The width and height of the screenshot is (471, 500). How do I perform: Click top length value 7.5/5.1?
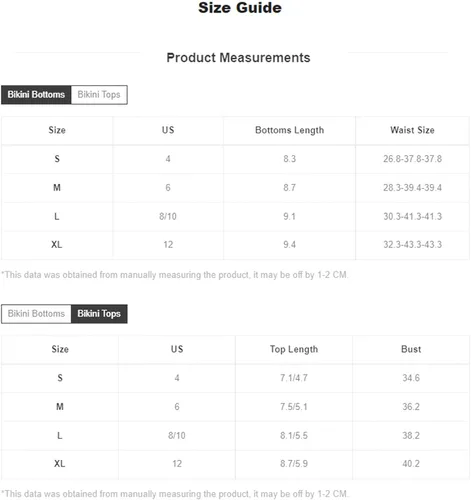tap(294, 407)
